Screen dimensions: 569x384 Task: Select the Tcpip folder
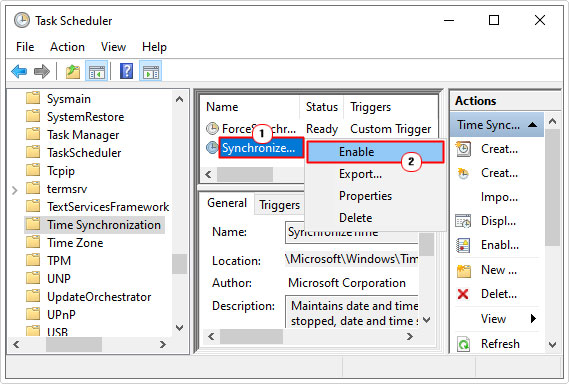pyautogui.click(x=61, y=171)
